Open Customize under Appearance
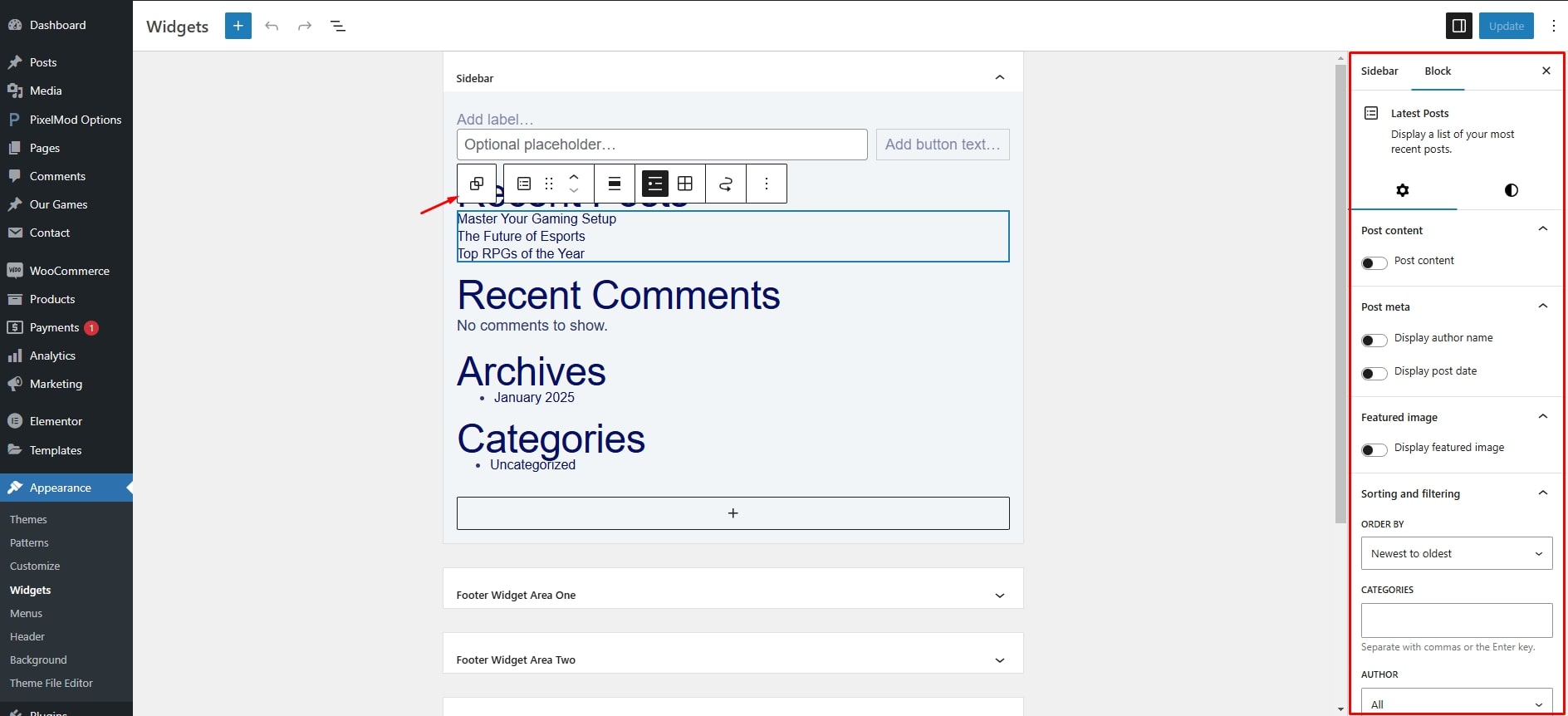Screen dimensions: 1568x716 coord(35,566)
